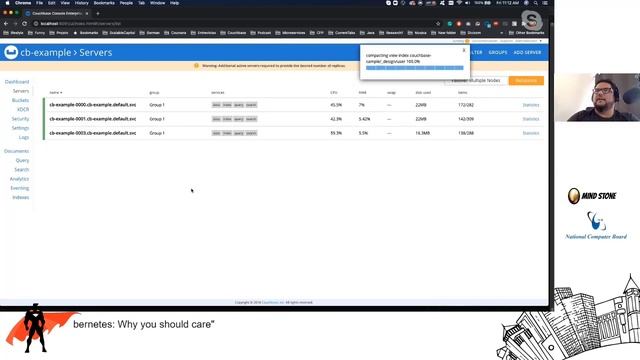Viewport: 640px width, 360px height.
Task: Open the Microservices bookmarks folder
Action: [291, 33]
